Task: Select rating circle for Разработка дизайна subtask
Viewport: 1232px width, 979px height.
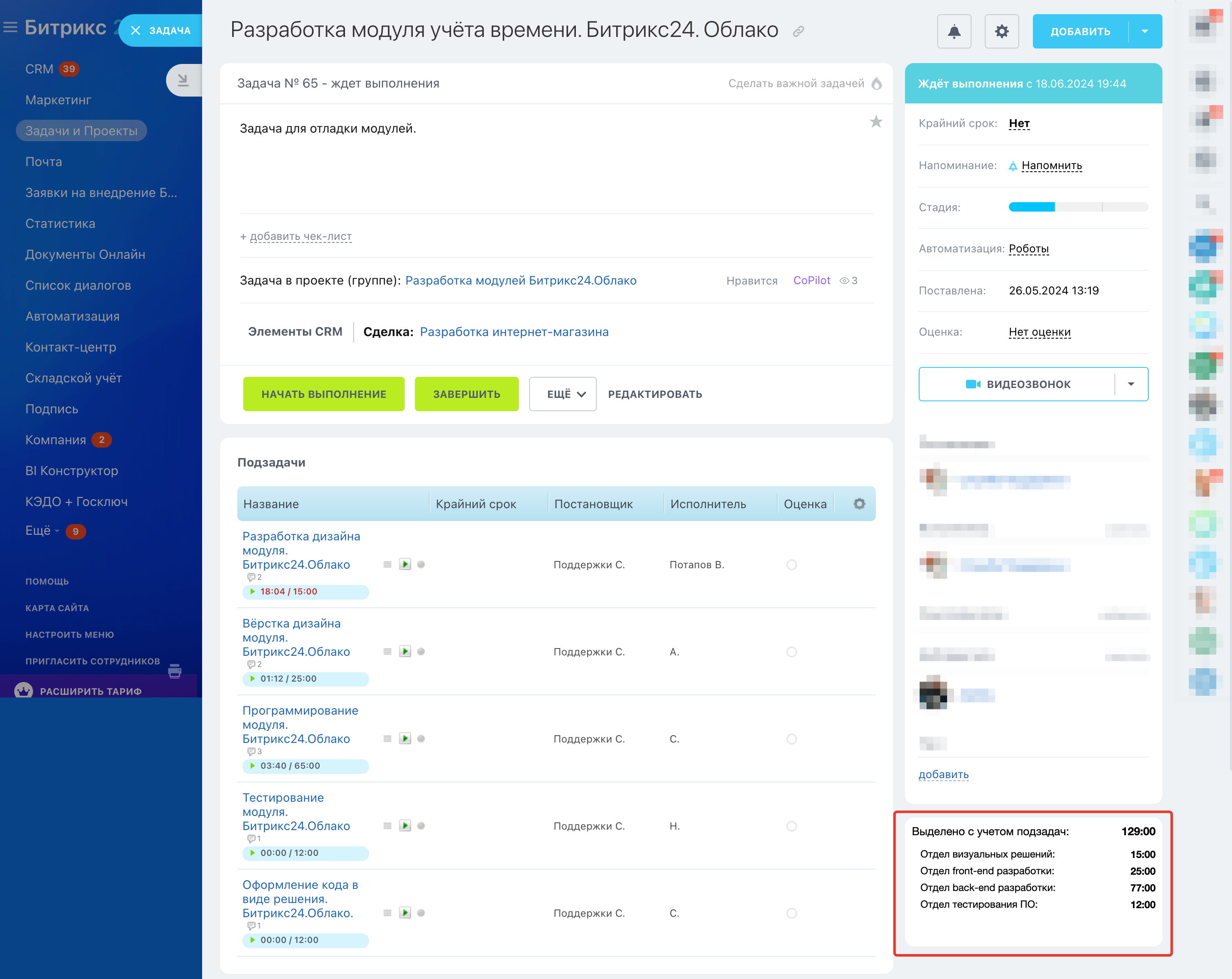Action: click(791, 565)
